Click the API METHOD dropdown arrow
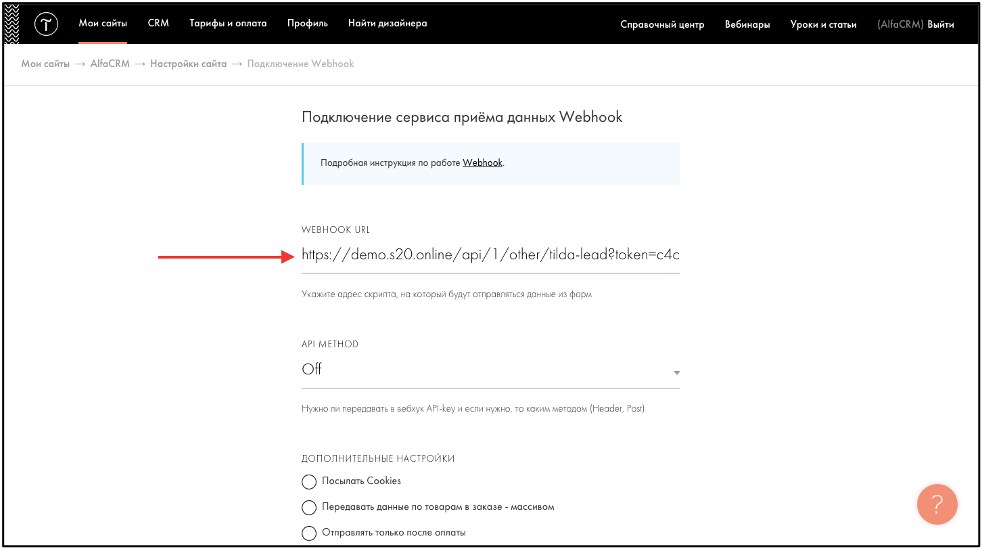The height and width of the screenshot is (550, 981). coord(676,373)
